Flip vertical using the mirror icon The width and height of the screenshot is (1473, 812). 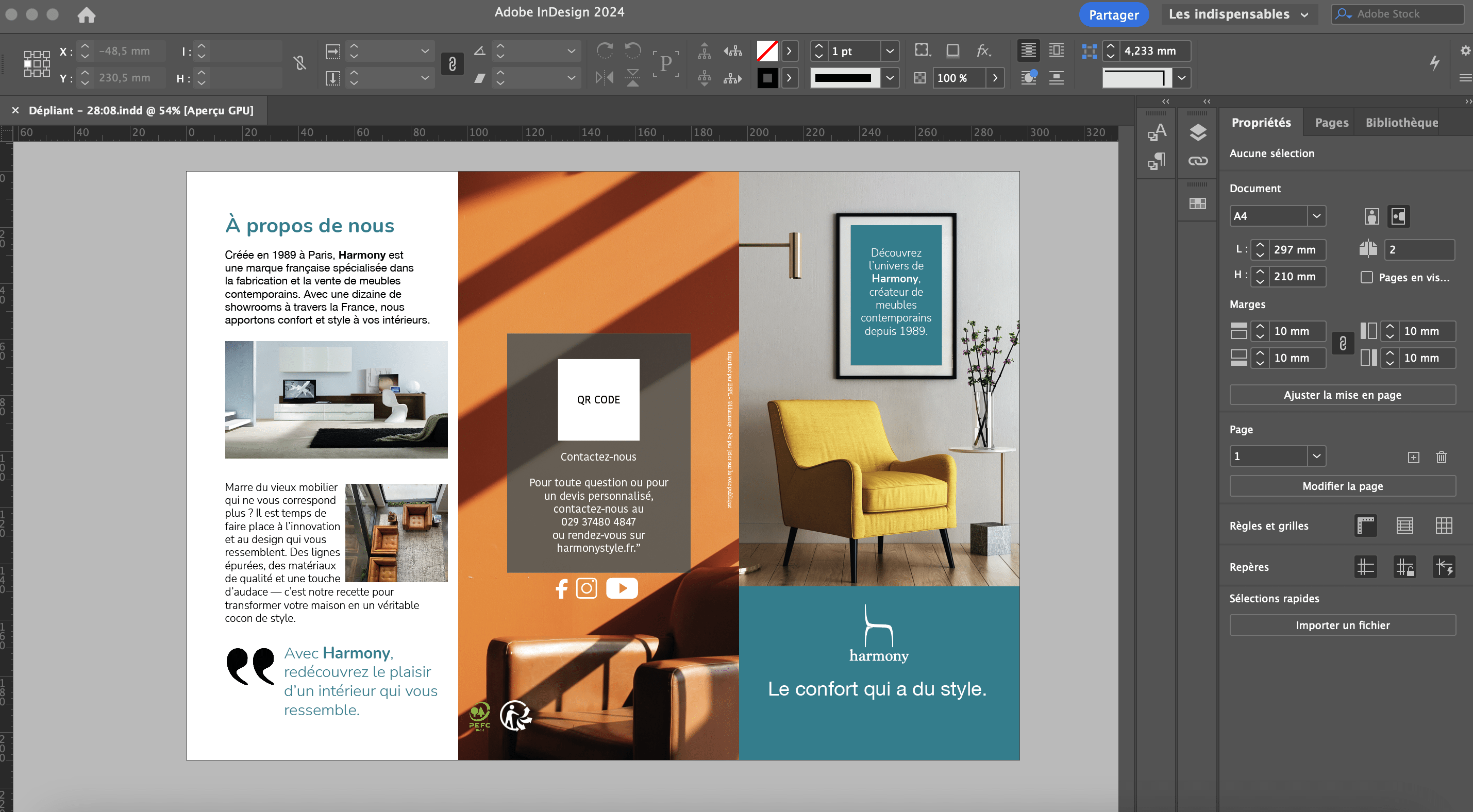[x=633, y=77]
